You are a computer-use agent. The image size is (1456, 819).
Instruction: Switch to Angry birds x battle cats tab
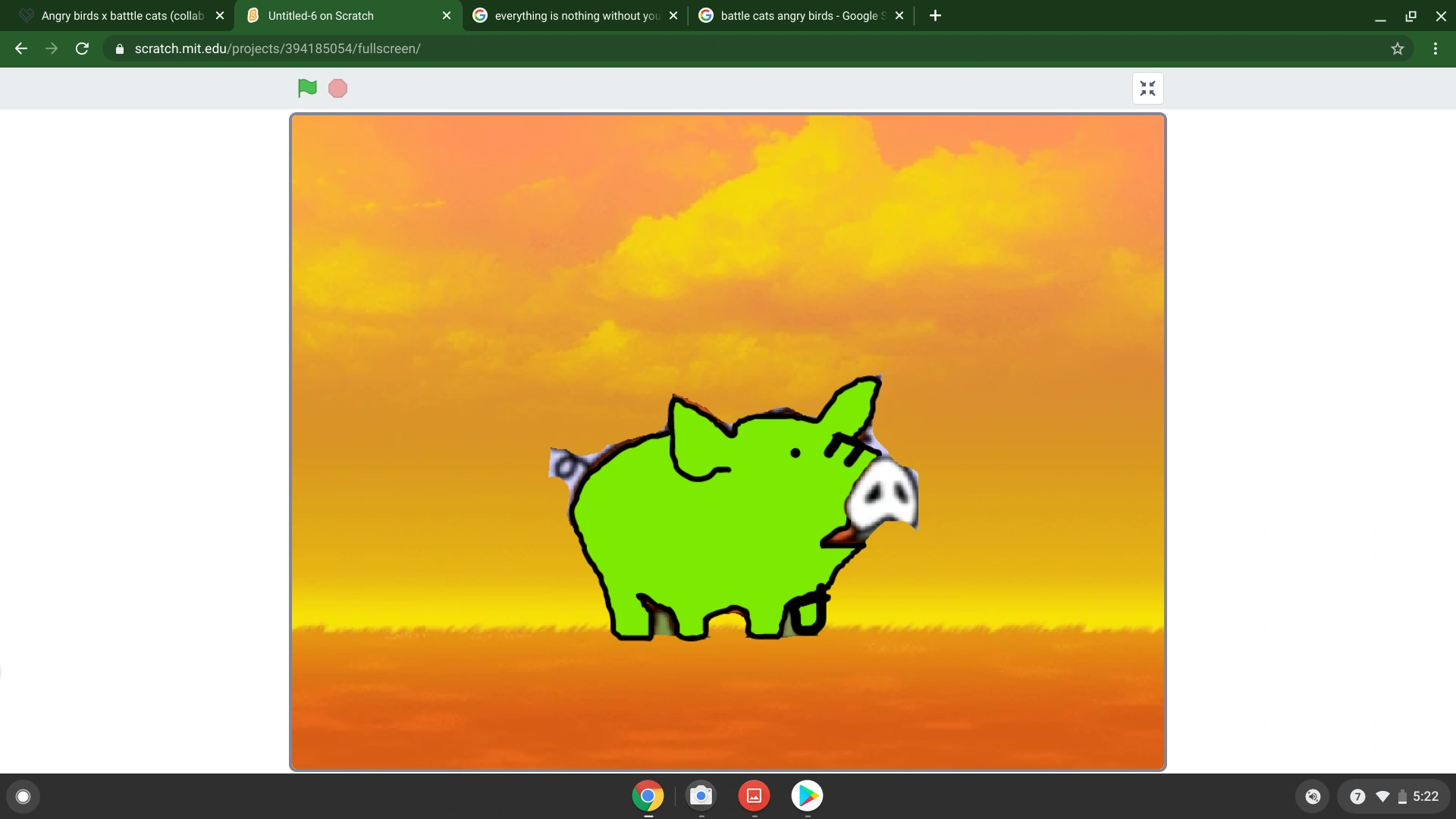point(121,16)
